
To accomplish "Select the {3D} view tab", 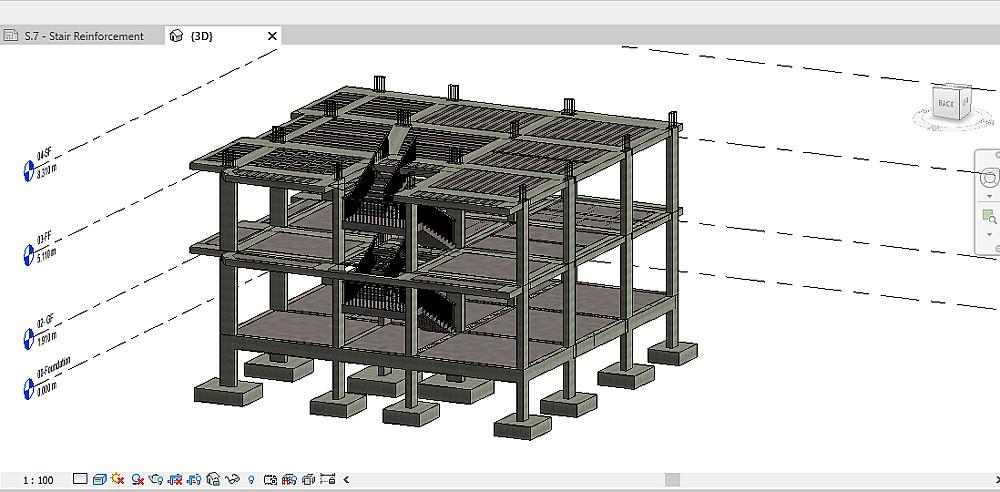I will [x=202, y=36].
